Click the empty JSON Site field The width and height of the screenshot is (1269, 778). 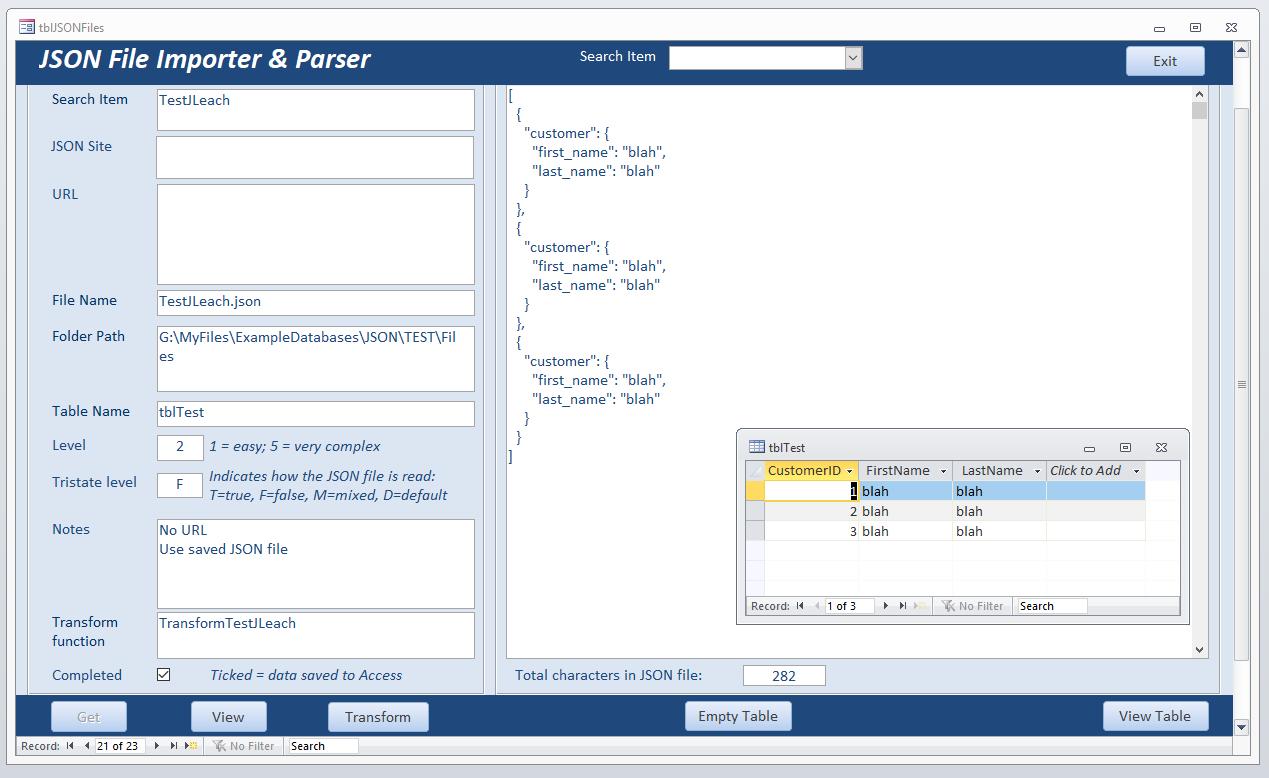[x=315, y=157]
